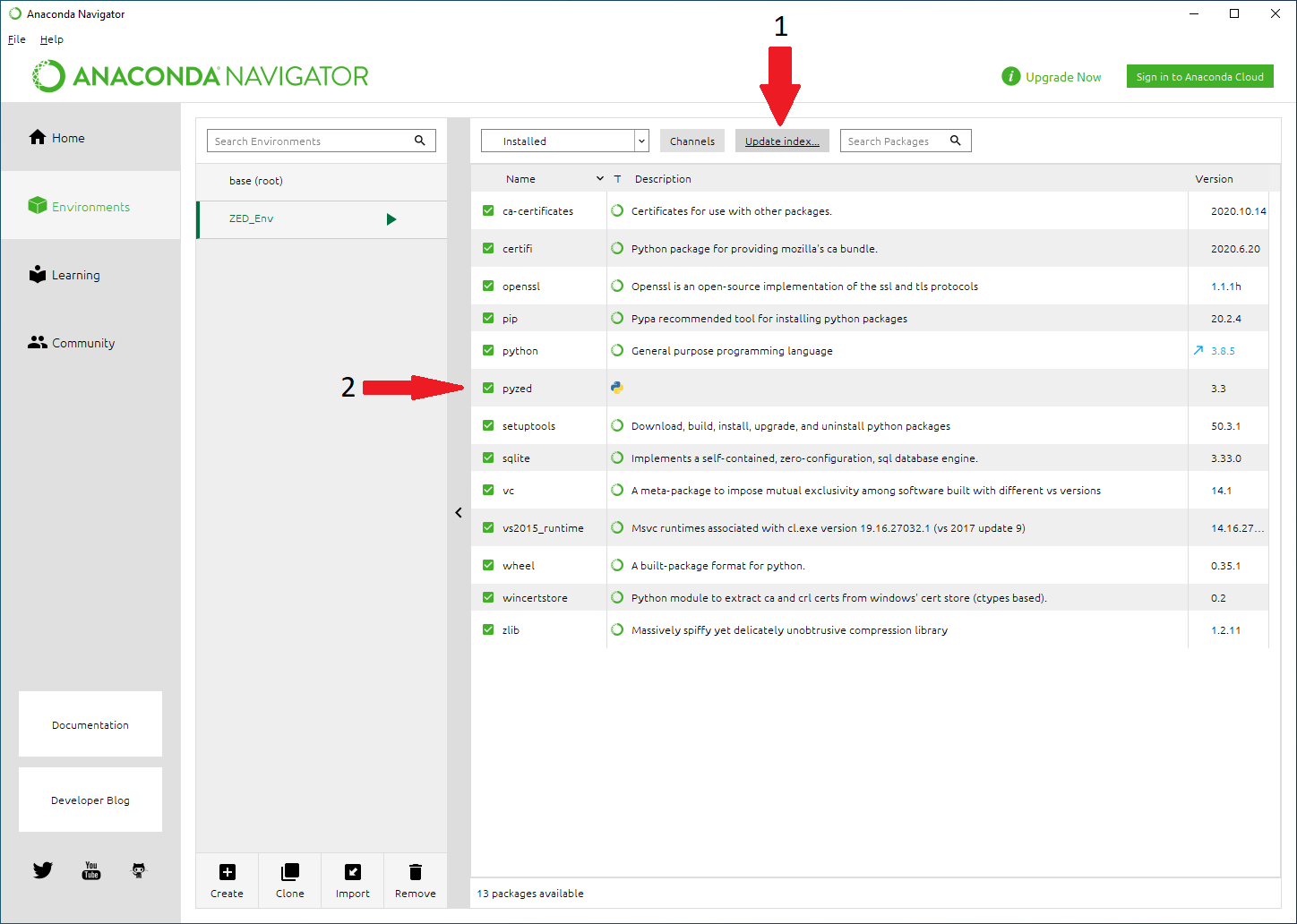
Task: Click the conda circle icon for openssl
Action: [x=617, y=287]
